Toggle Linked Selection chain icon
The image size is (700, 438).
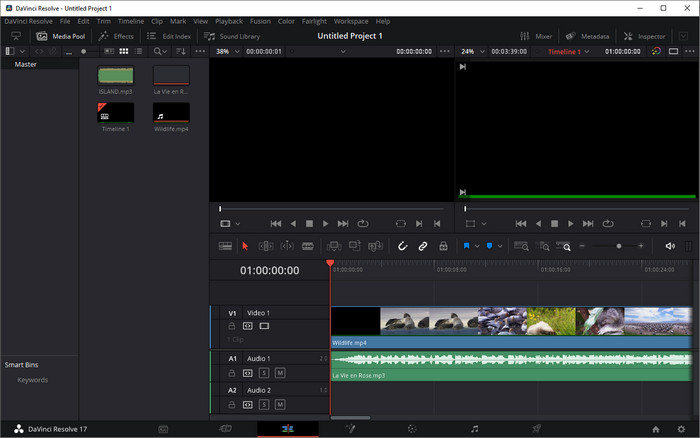click(x=423, y=246)
